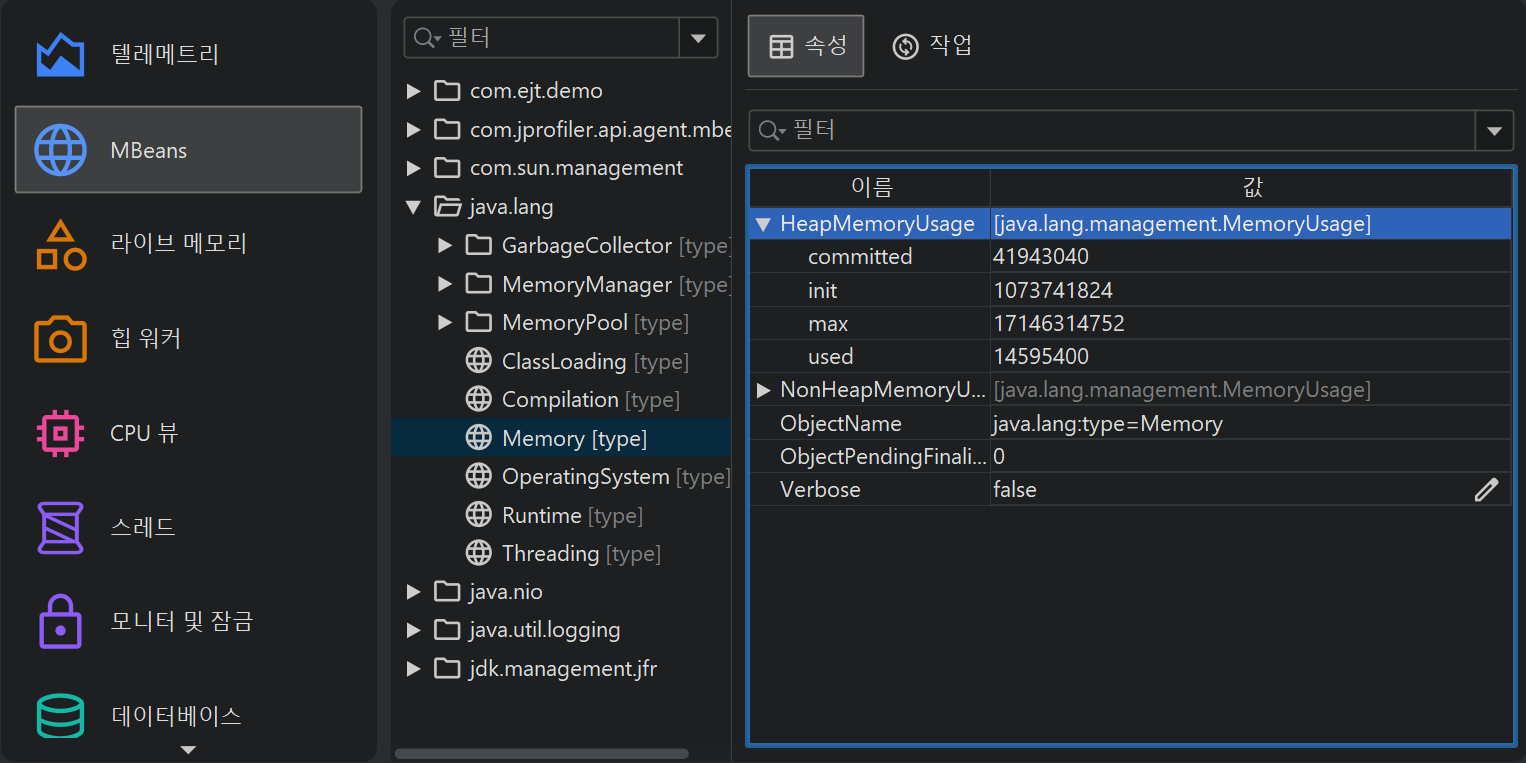
Task: Open Monitors and Locks (모니터 및 잠금) padlock icon
Action: 60,621
